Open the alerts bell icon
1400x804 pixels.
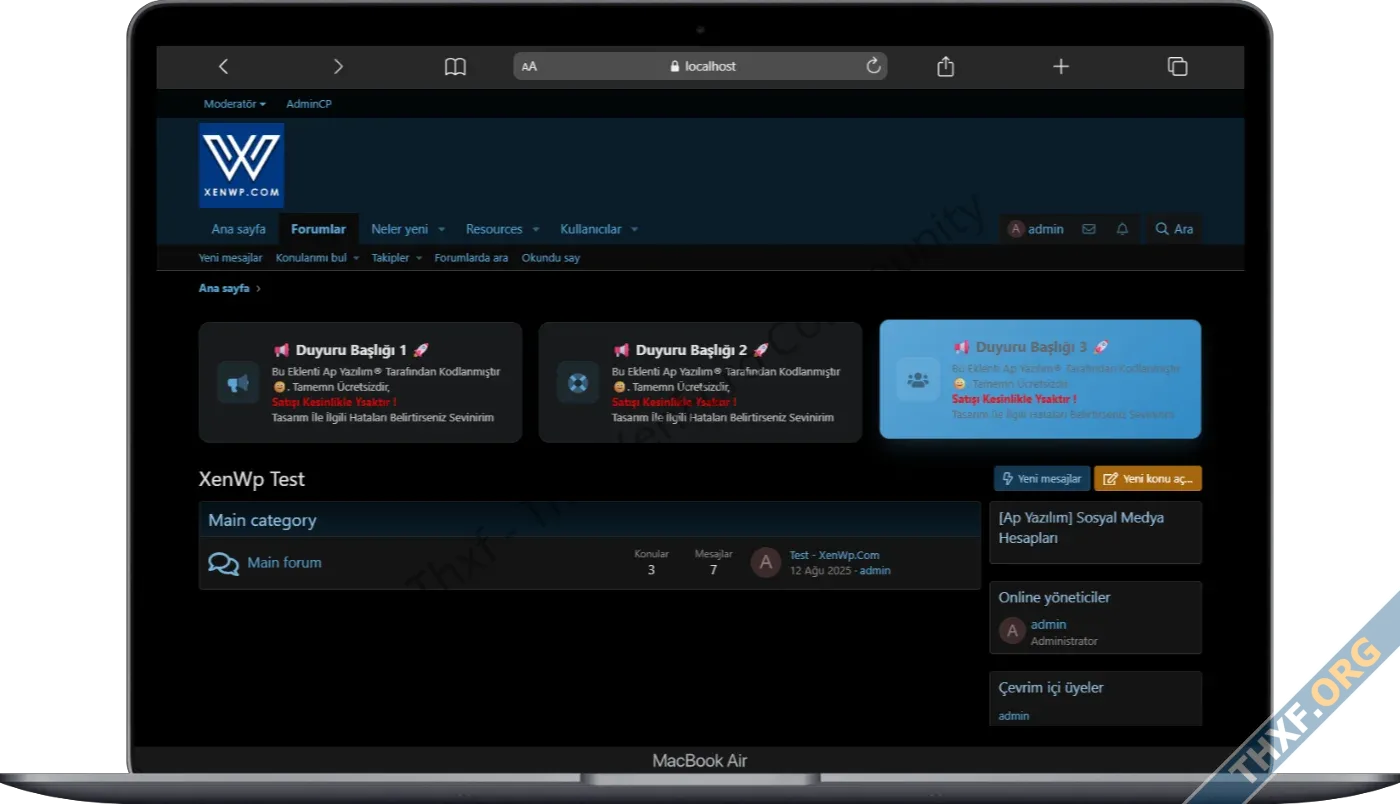coord(1122,229)
